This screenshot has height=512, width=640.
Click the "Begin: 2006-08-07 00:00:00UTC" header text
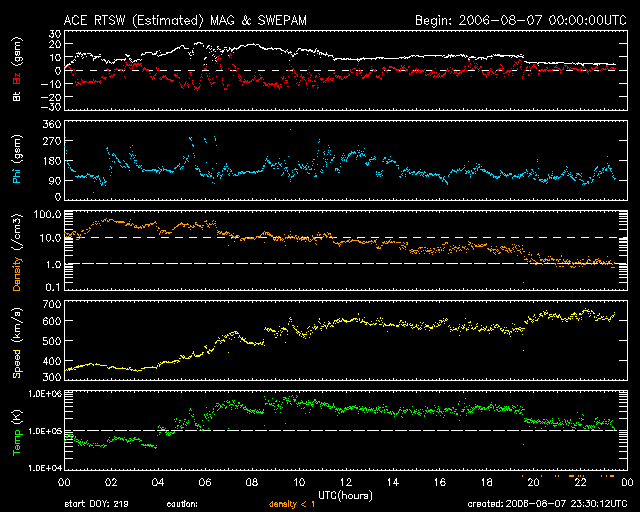click(520, 20)
